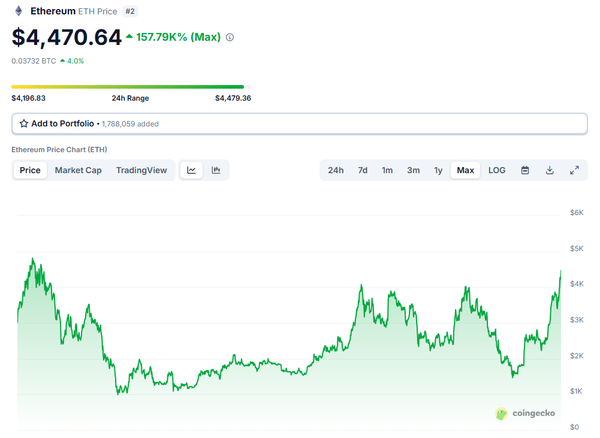Click the 0.03732 BTC value

34,61
